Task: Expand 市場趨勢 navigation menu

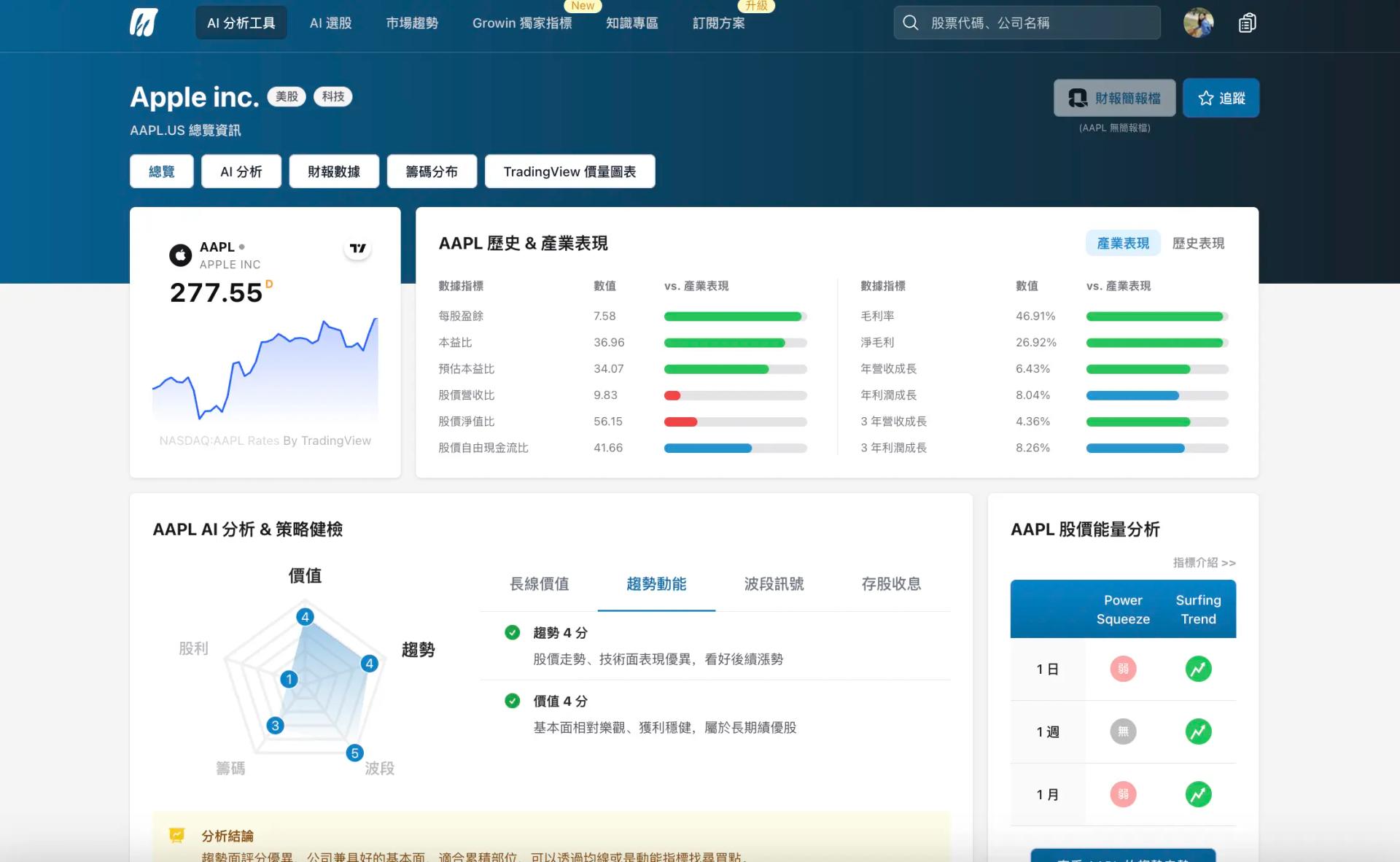Action: tap(412, 23)
